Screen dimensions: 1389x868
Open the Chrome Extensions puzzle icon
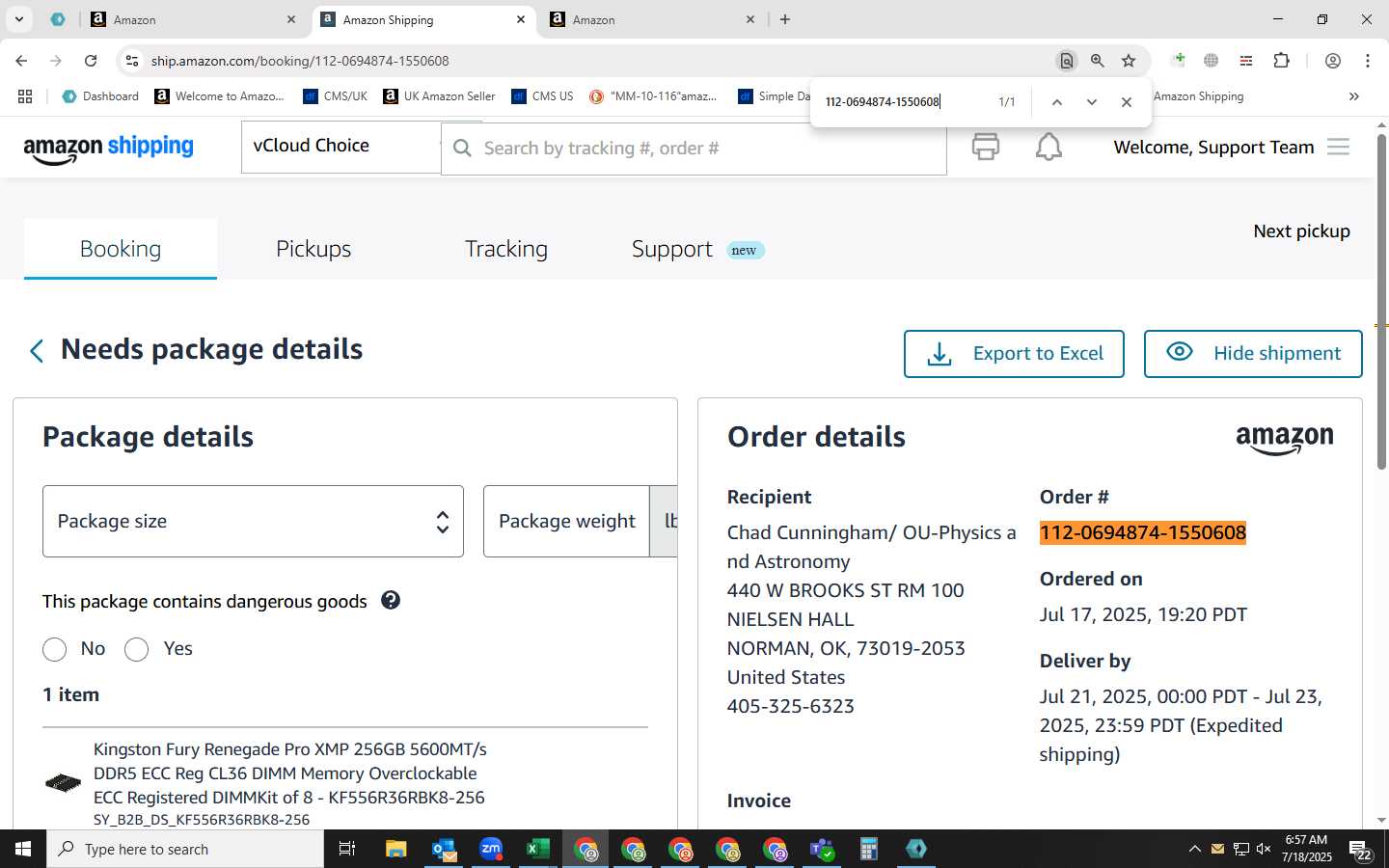tap(1281, 61)
